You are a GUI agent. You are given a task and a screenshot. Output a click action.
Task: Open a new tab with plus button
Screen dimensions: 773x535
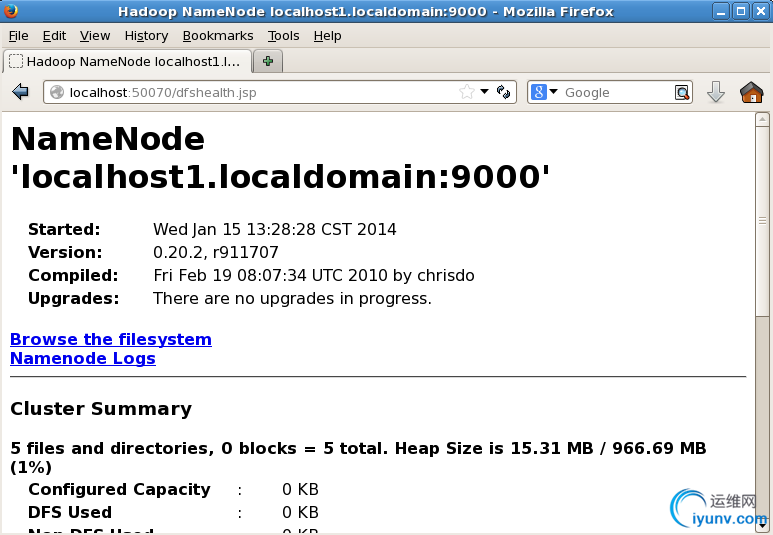[268, 61]
